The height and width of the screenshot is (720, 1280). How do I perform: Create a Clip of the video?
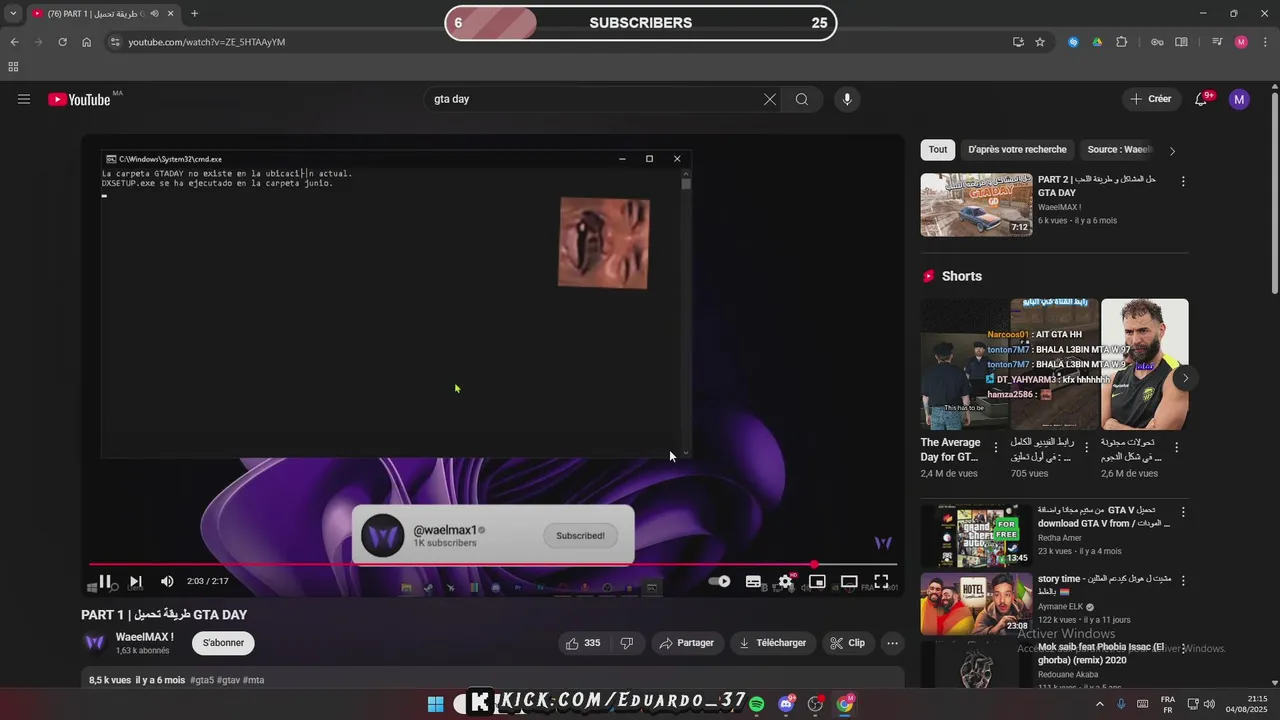click(848, 643)
